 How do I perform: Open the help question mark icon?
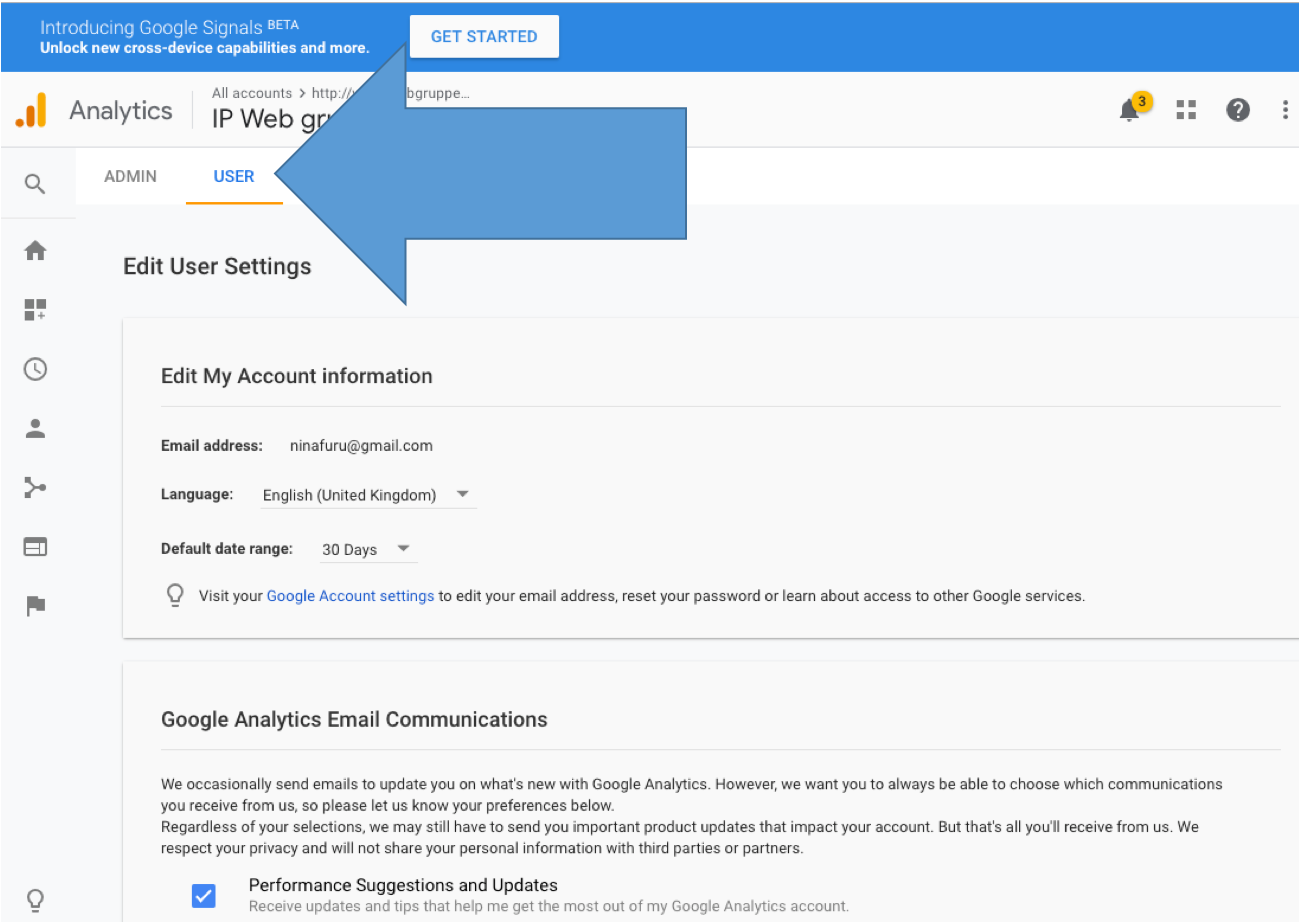[x=1238, y=110]
